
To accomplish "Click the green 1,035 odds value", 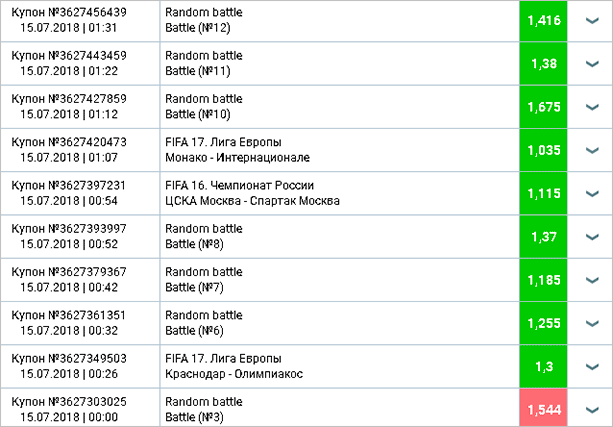I will [x=543, y=150].
